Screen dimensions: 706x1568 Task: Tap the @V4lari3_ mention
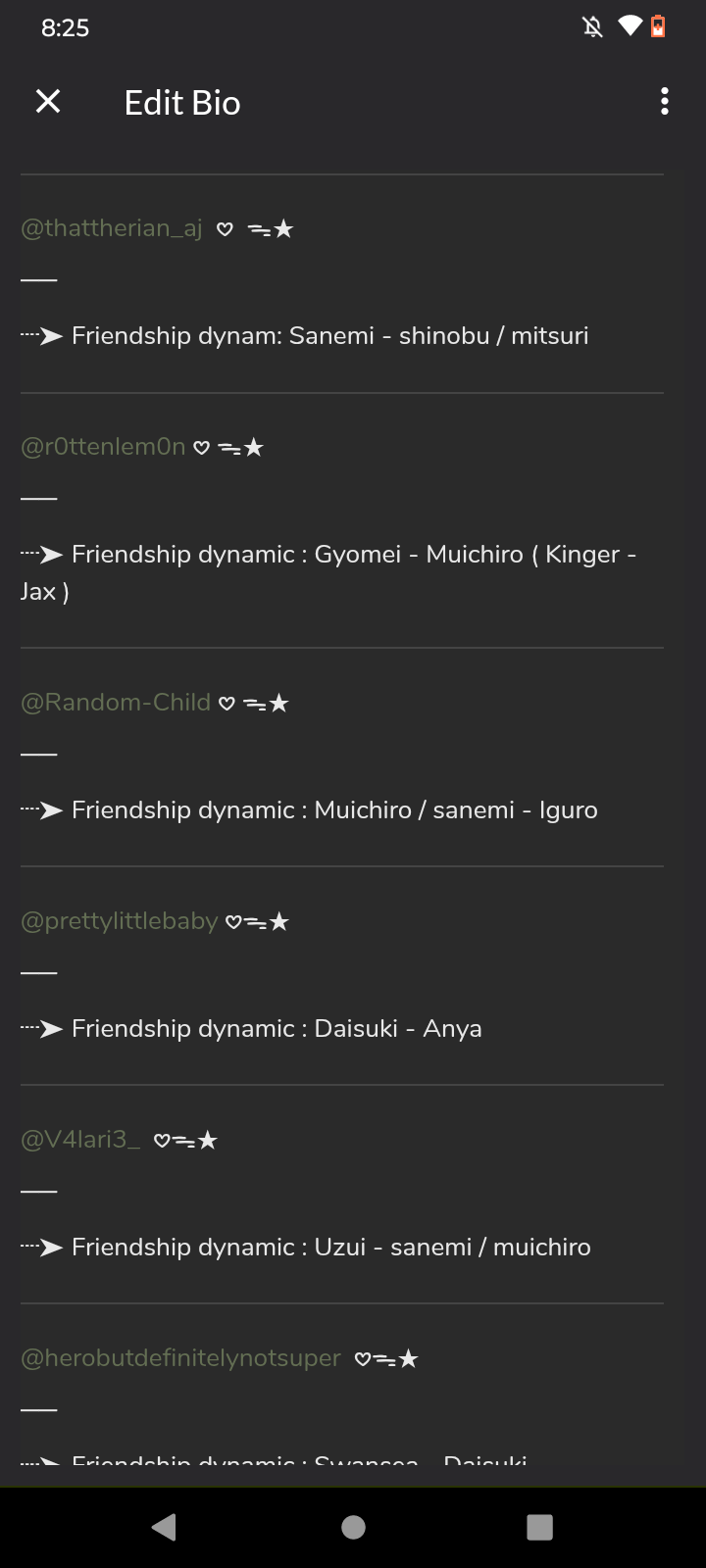click(80, 1140)
